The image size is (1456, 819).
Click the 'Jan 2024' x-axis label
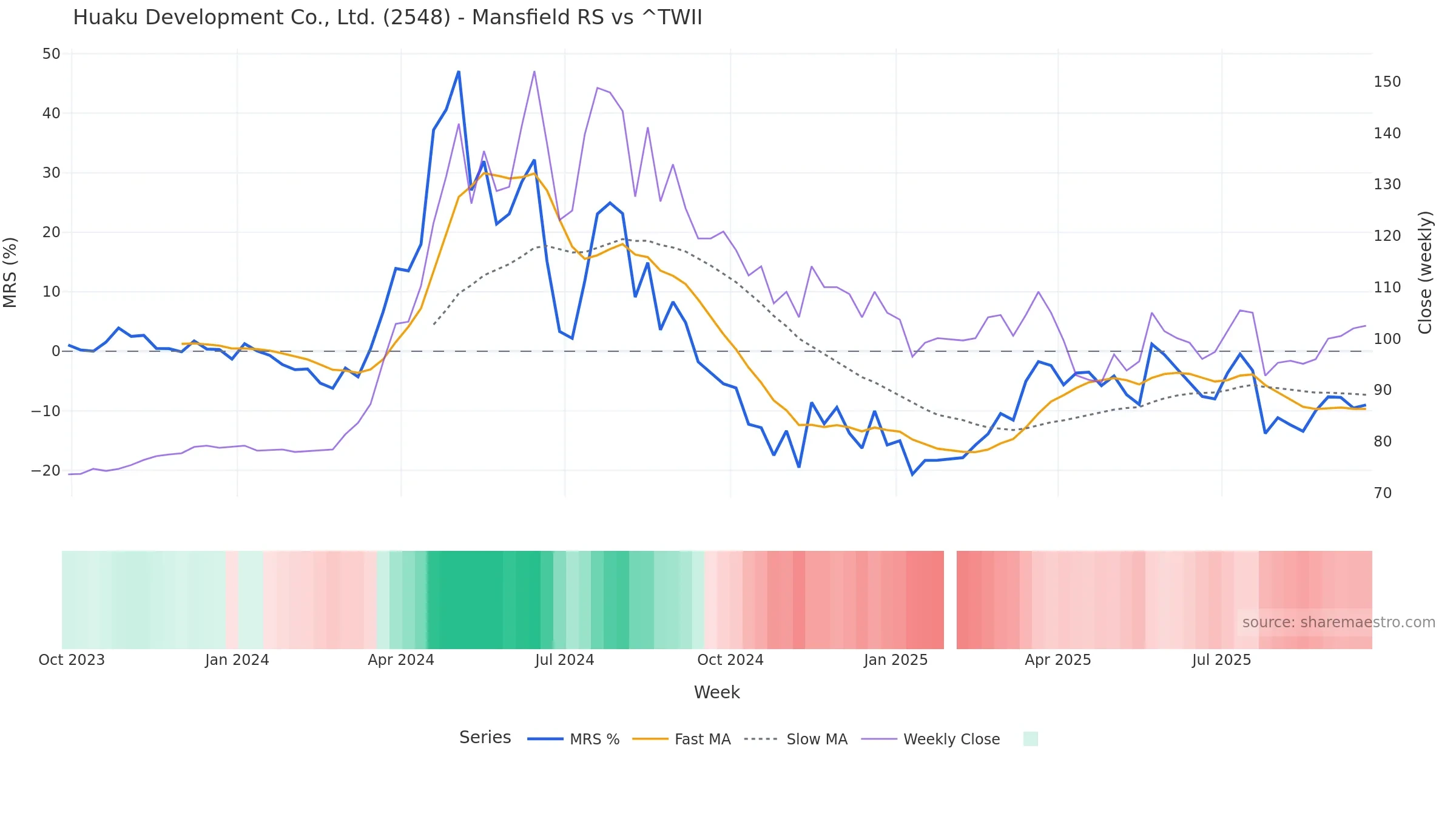pos(237,660)
